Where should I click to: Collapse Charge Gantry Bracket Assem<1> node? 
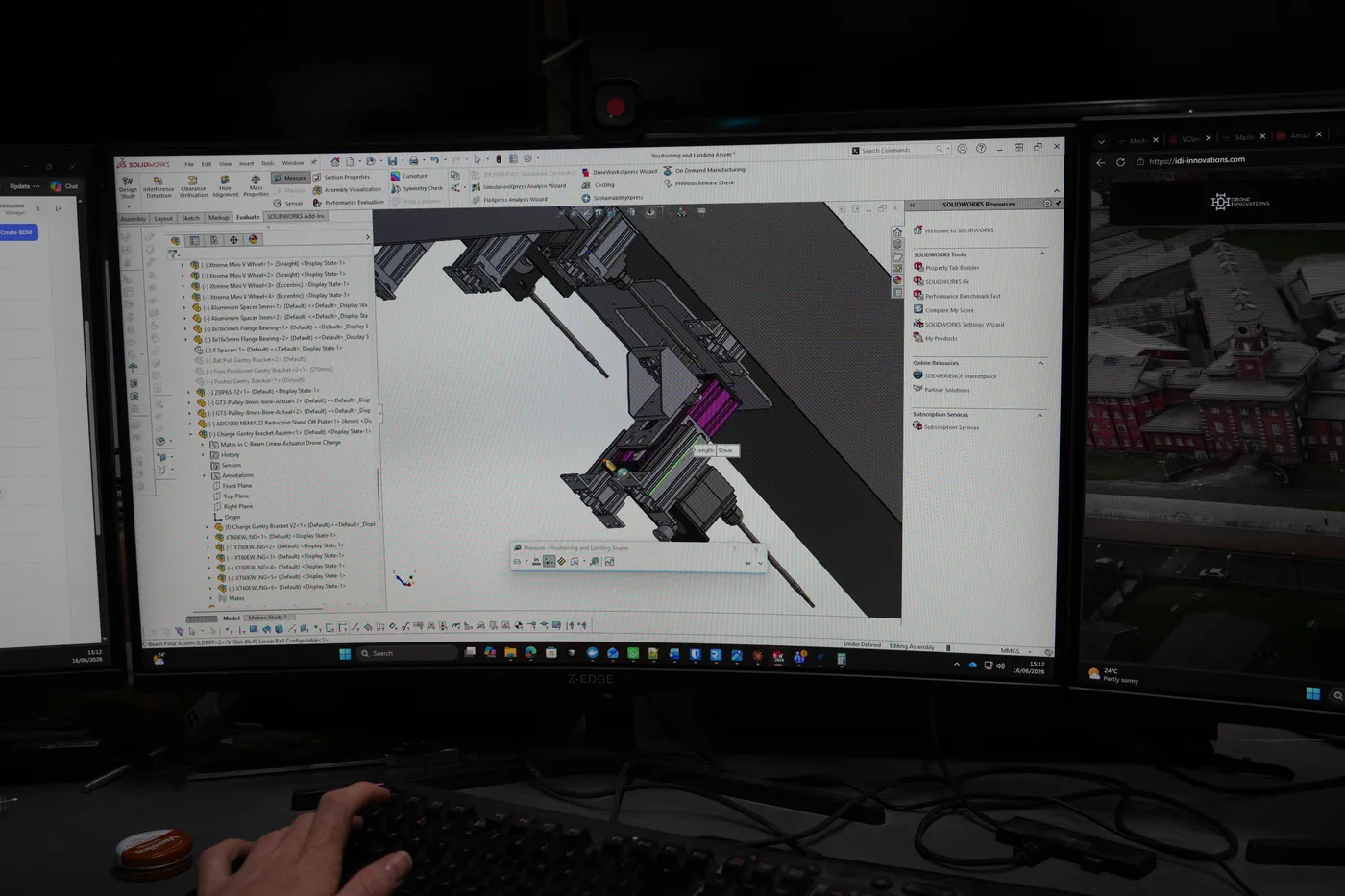[x=192, y=434]
